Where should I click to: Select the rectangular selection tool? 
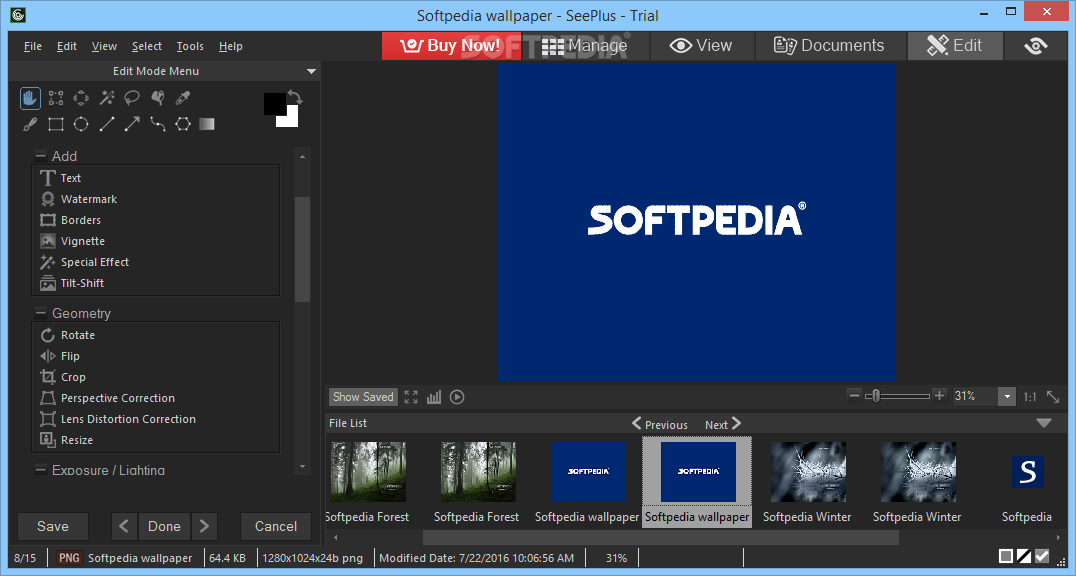pyautogui.click(x=56, y=98)
